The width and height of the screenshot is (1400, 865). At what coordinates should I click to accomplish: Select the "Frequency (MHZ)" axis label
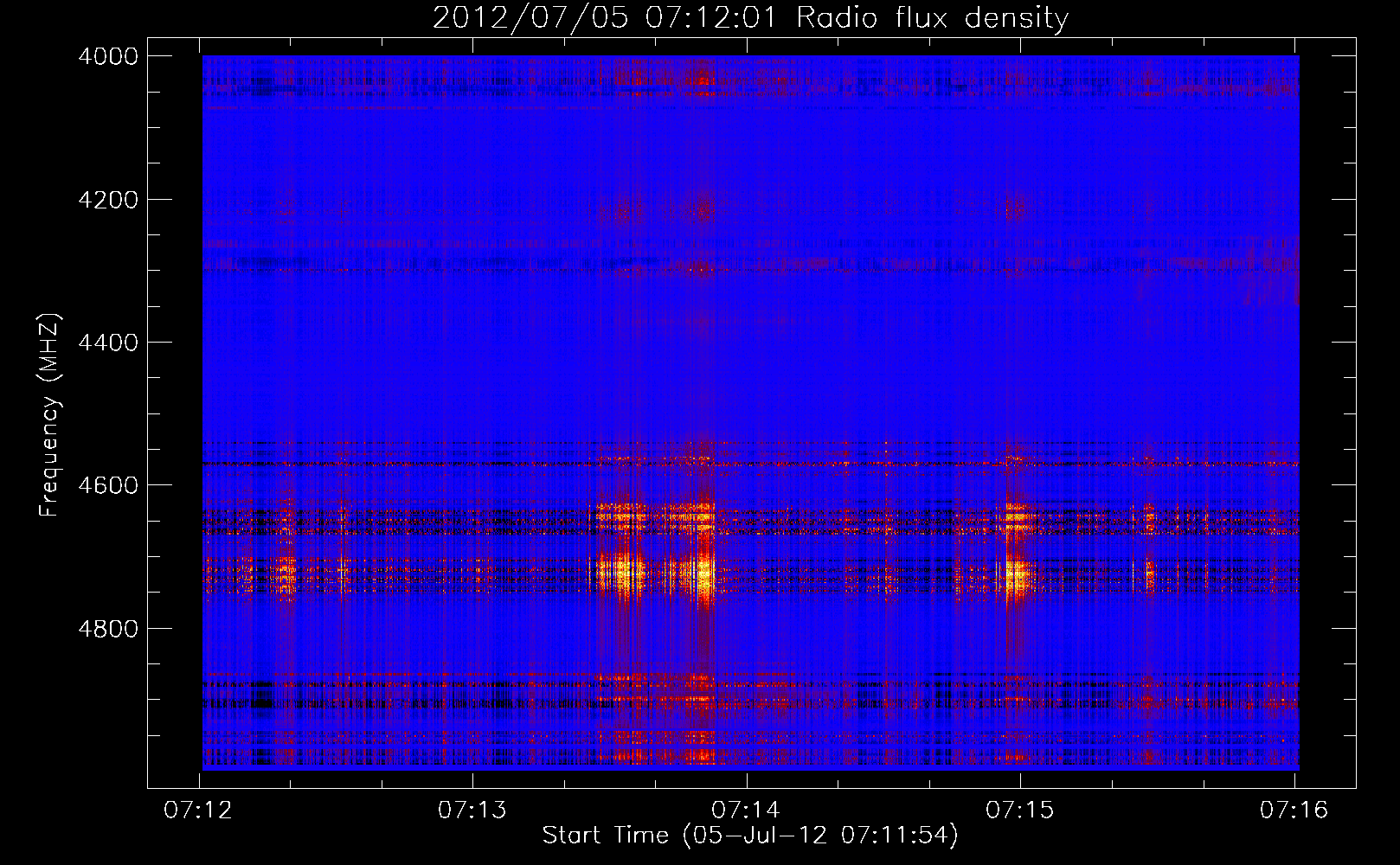pos(50,414)
